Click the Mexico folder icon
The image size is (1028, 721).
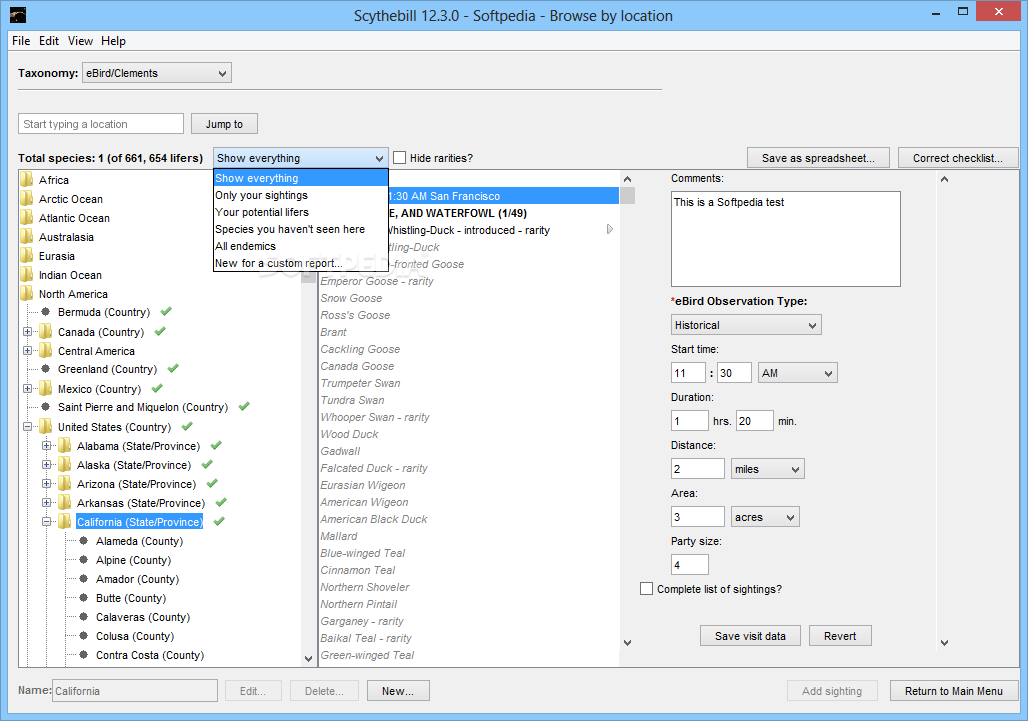click(x=45, y=389)
